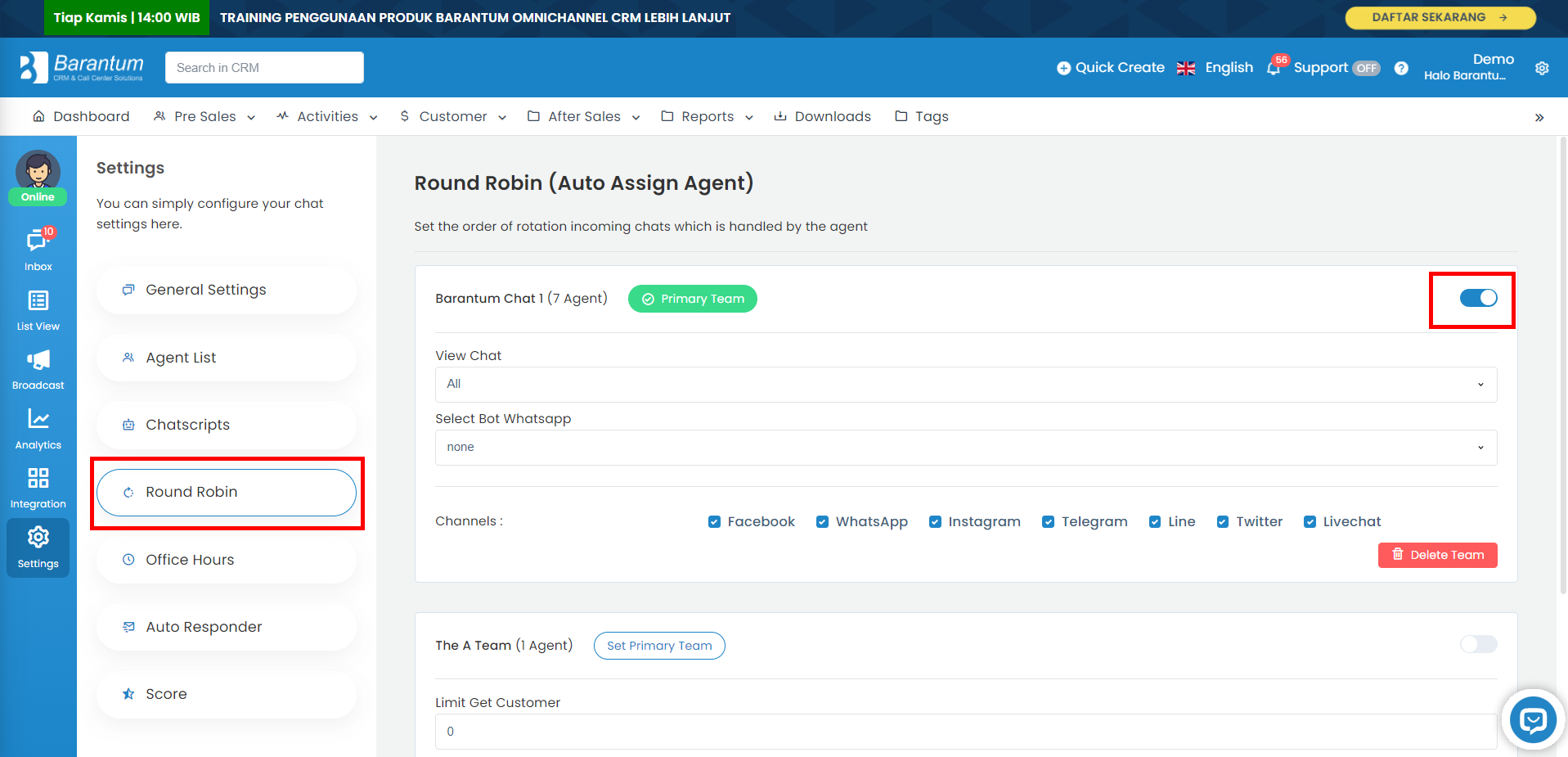Click the Downloads tray icon
The height and width of the screenshot is (757, 1568).
780,116
